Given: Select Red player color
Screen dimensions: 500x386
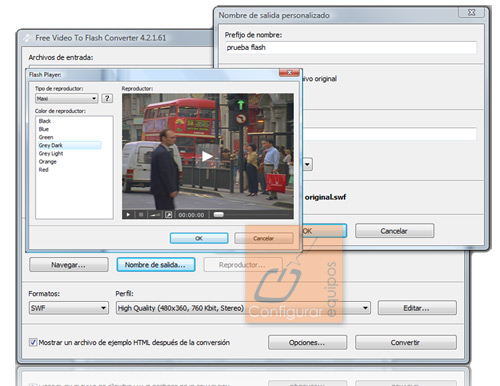Looking at the screenshot, I should pos(43,170).
